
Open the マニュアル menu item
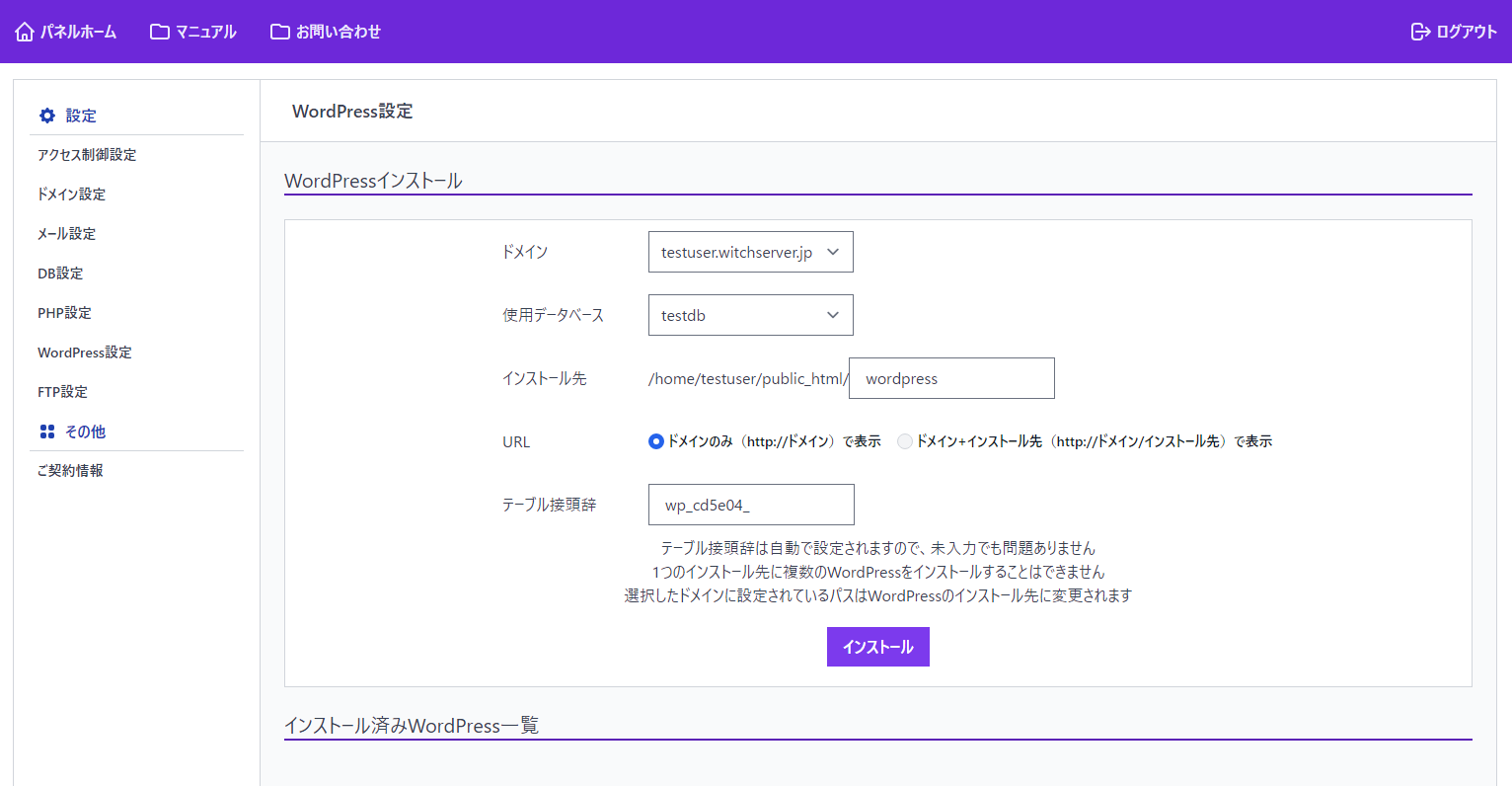tap(206, 32)
